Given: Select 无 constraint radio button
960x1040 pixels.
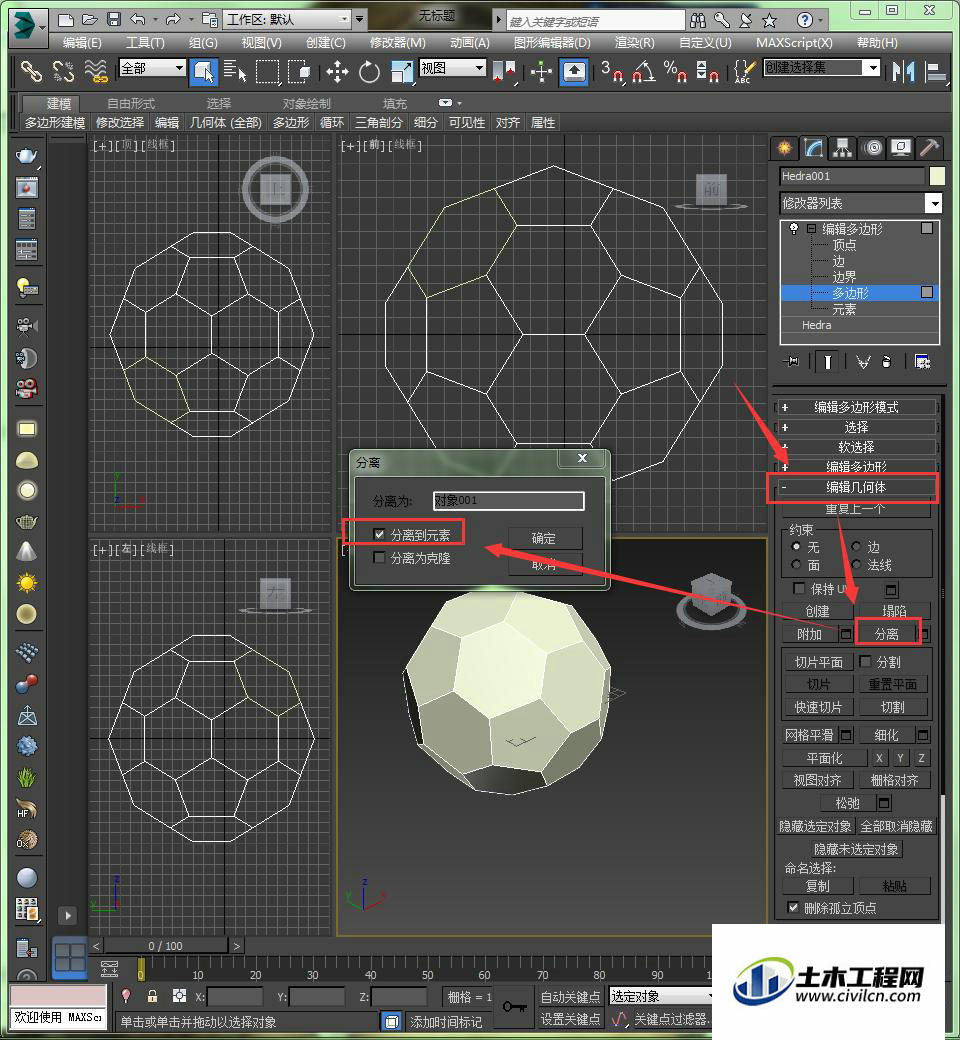Looking at the screenshot, I should pos(796,547).
